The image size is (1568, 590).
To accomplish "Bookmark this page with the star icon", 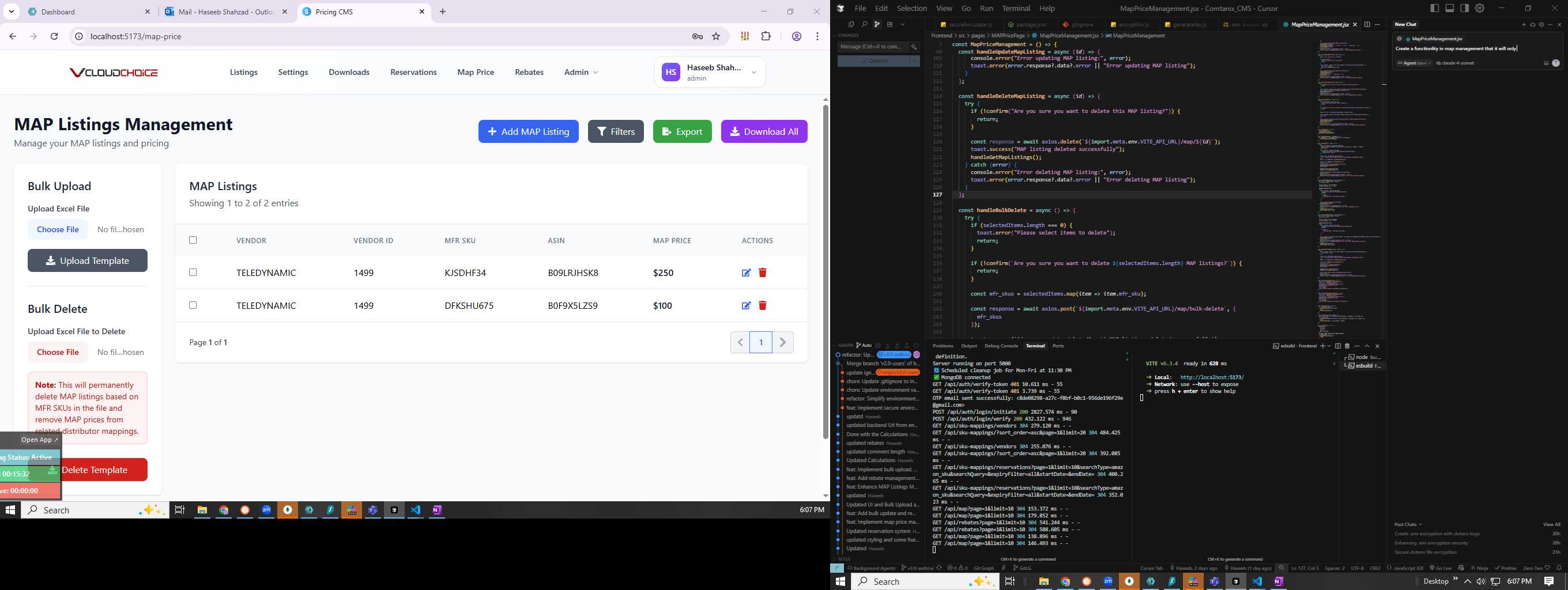I will [x=716, y=36].
